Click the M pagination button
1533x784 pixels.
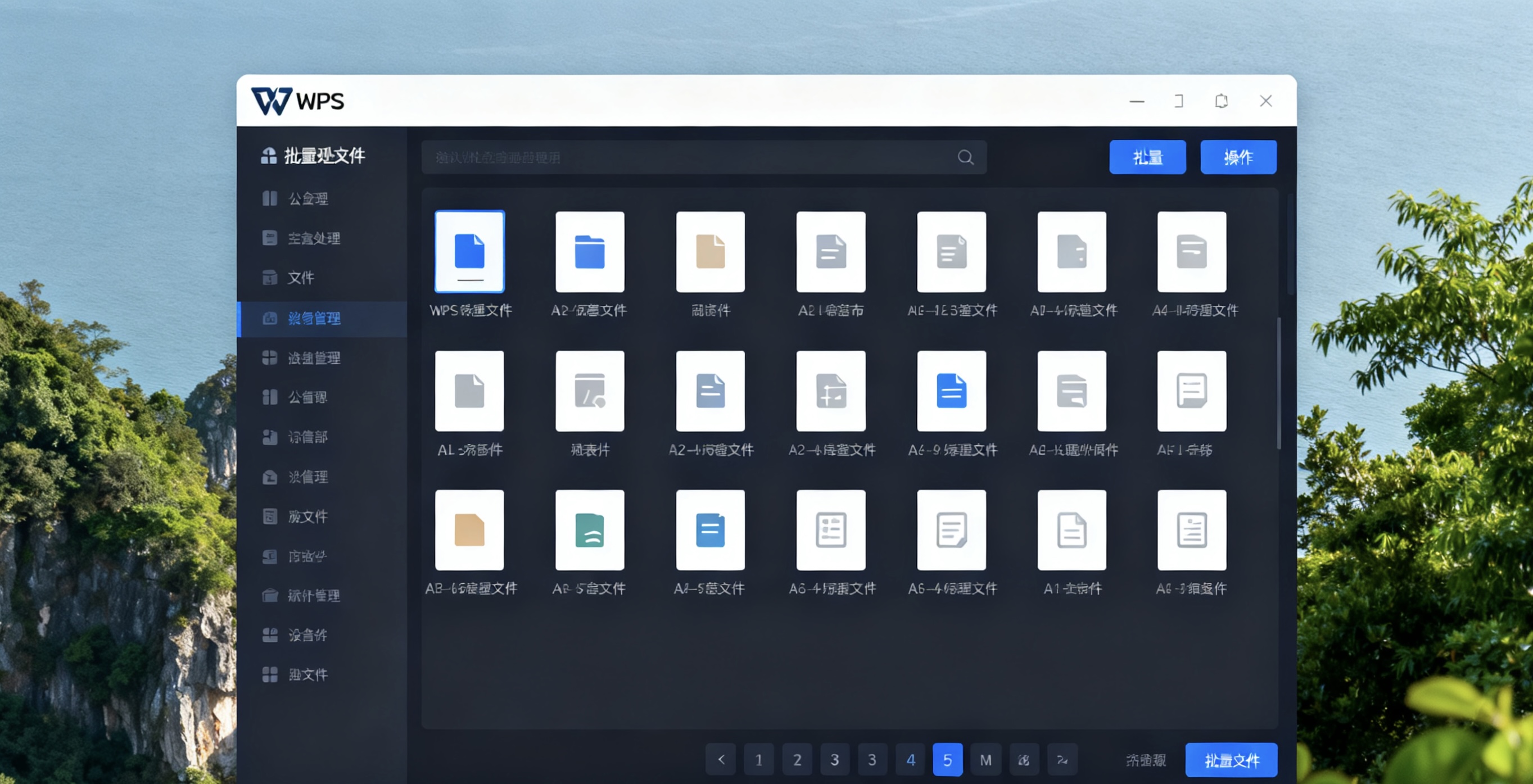(985, 760)
